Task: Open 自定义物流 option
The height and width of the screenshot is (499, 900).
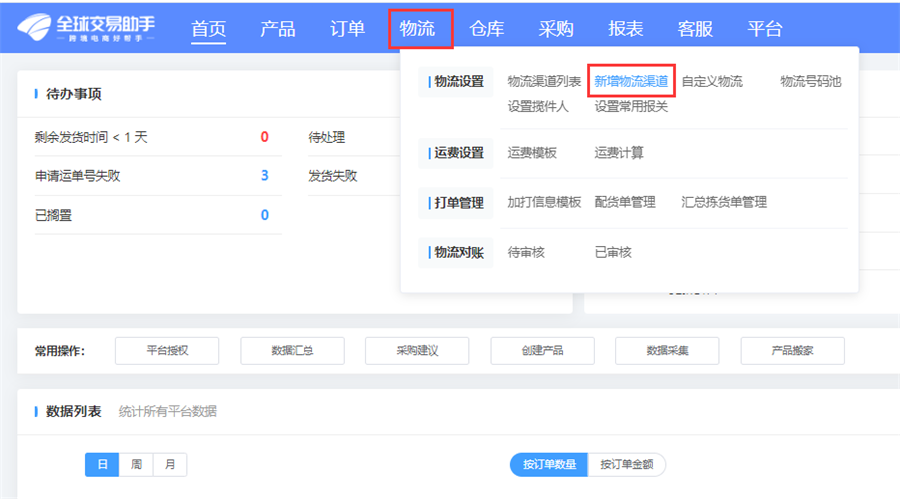Action: click(712, 82)
